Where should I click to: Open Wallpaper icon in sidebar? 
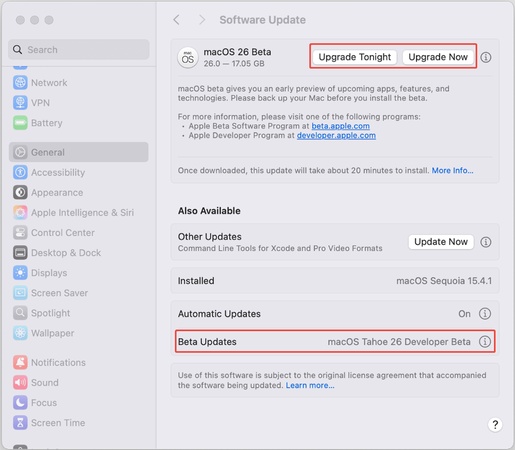click(x=20, y=333)
